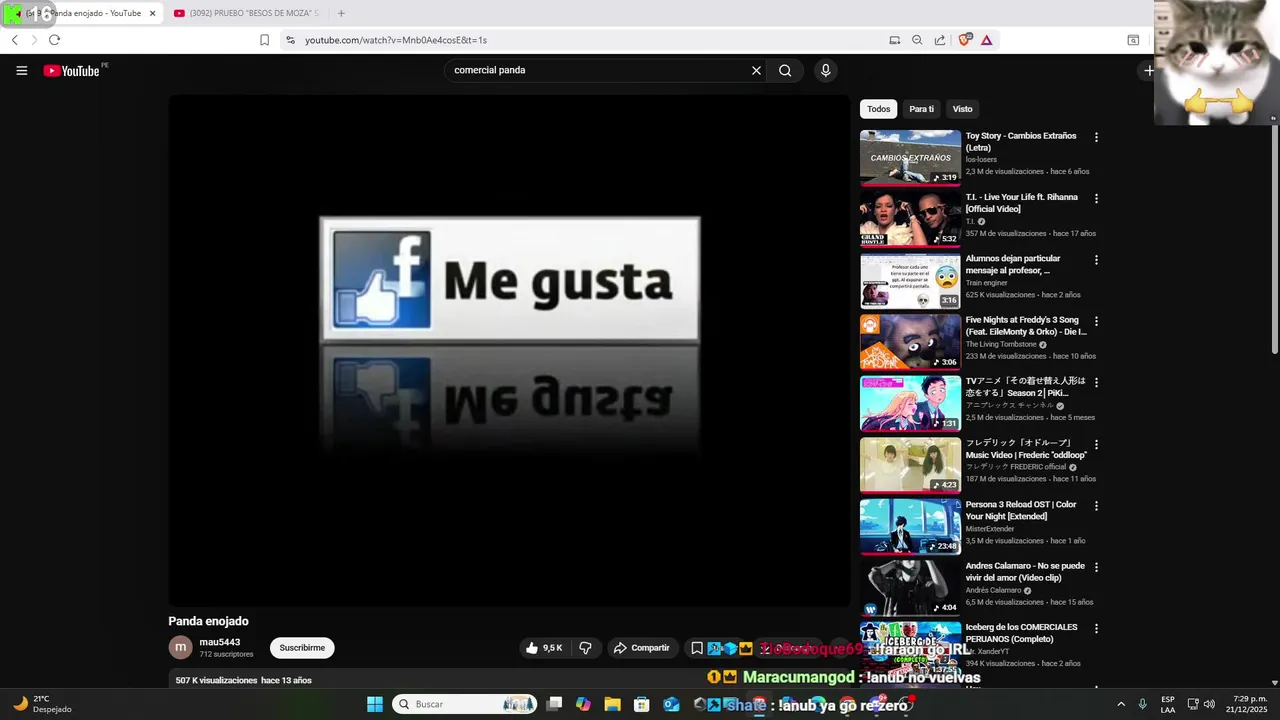Open the T.I. Live Your Life thumbnail
This screenshot has width=1280, height=720.
pyautogui.click(x=910, y=219)
